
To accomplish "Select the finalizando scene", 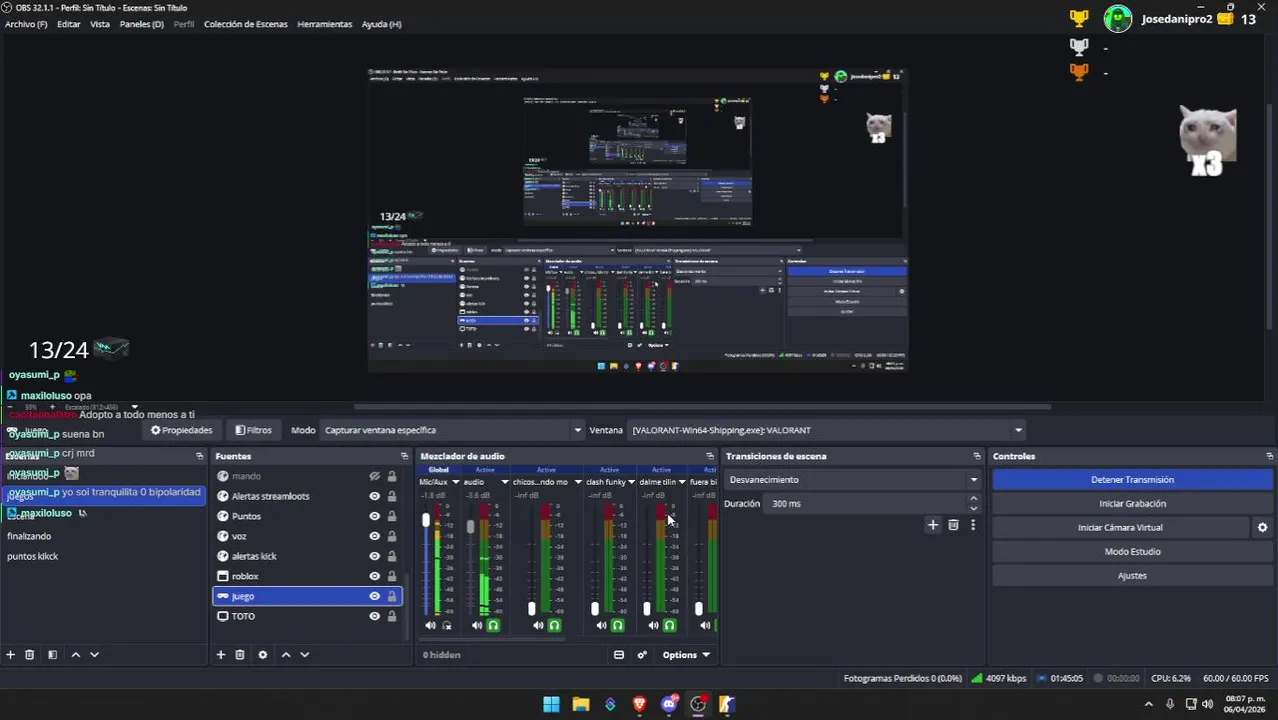I will [30, 536].
